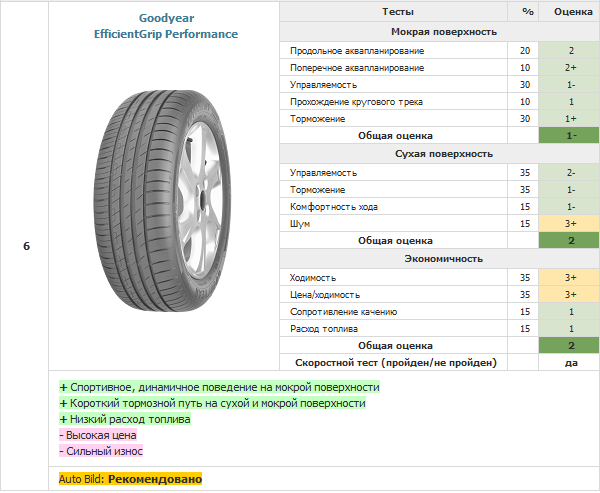Click rating 1 for Расход топлива
This screenshot has width=600, height=493.
coord(571,328)
